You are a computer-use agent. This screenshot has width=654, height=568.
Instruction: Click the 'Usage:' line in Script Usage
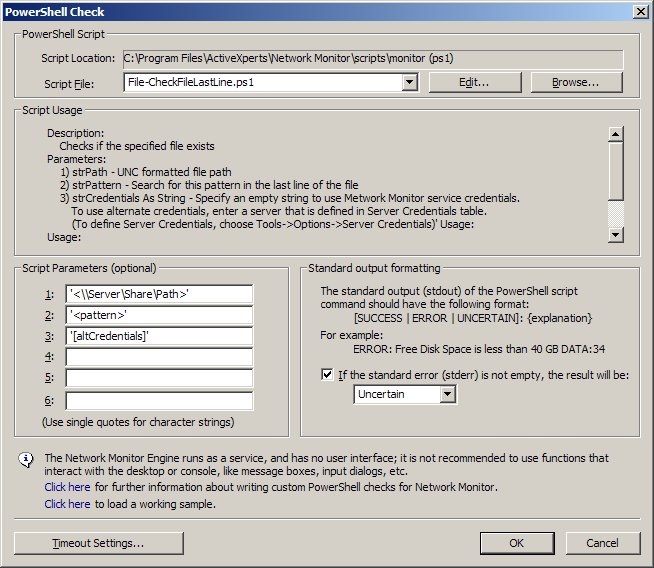64,237
